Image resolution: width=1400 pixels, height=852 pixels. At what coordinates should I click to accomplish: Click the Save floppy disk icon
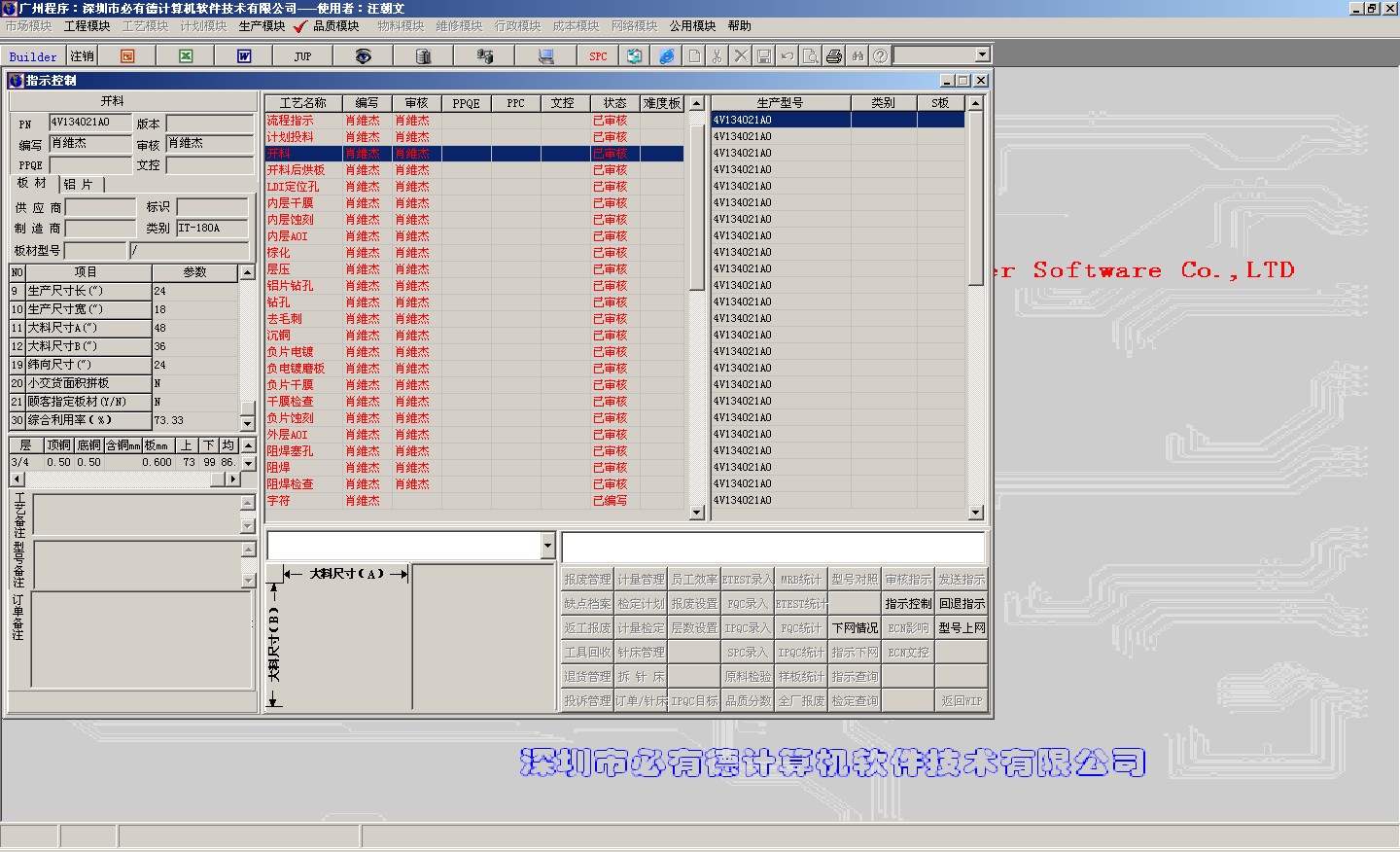(764, 56)
